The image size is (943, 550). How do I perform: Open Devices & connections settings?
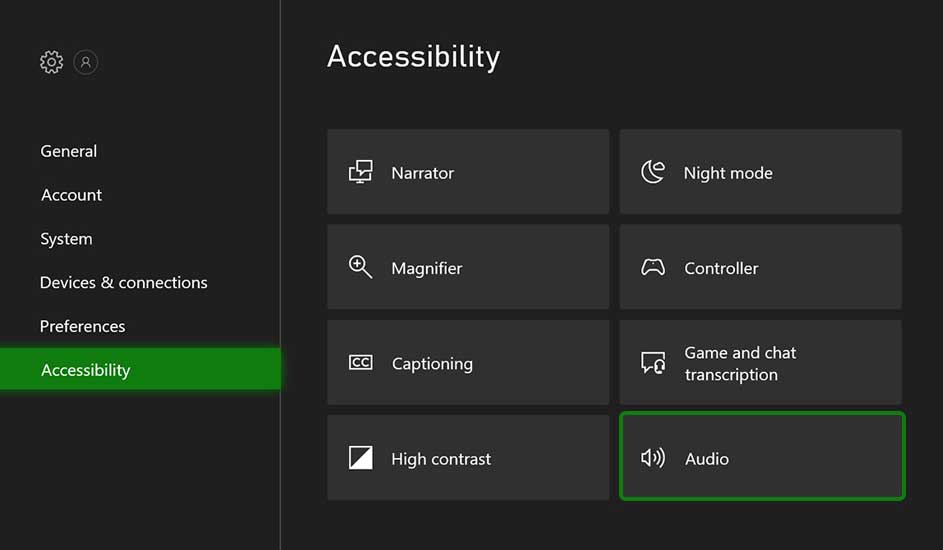pos(124,283)
